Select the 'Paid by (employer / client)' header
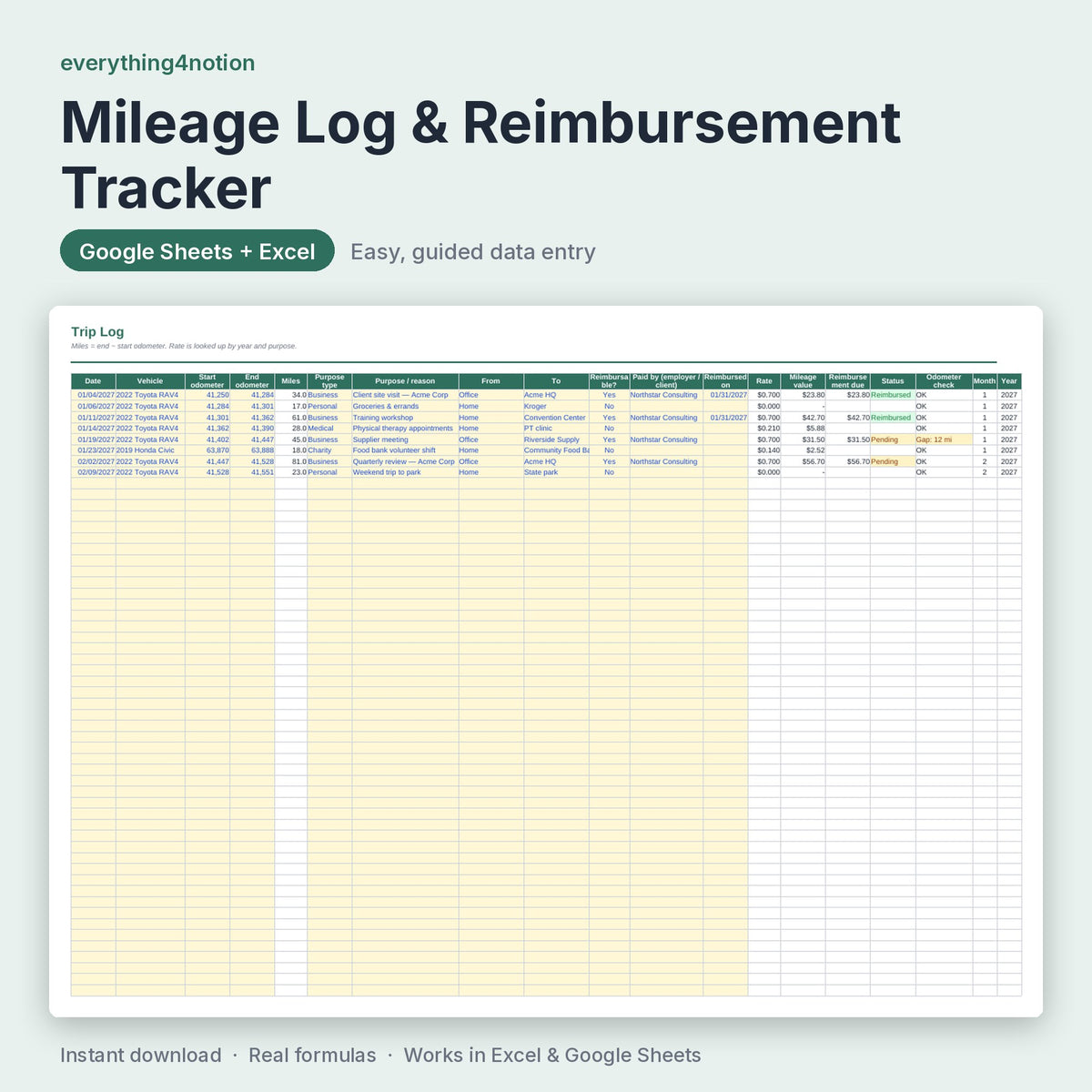Viewport: 1092px width, 1092px height. point(666,381)
